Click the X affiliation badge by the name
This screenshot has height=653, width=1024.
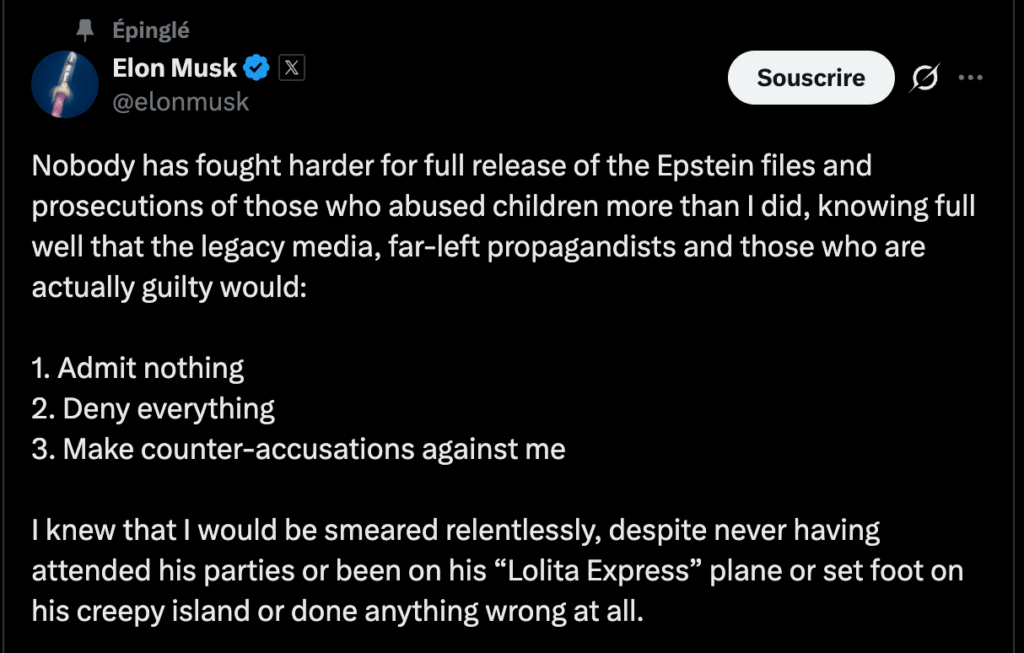click(290, 67)
